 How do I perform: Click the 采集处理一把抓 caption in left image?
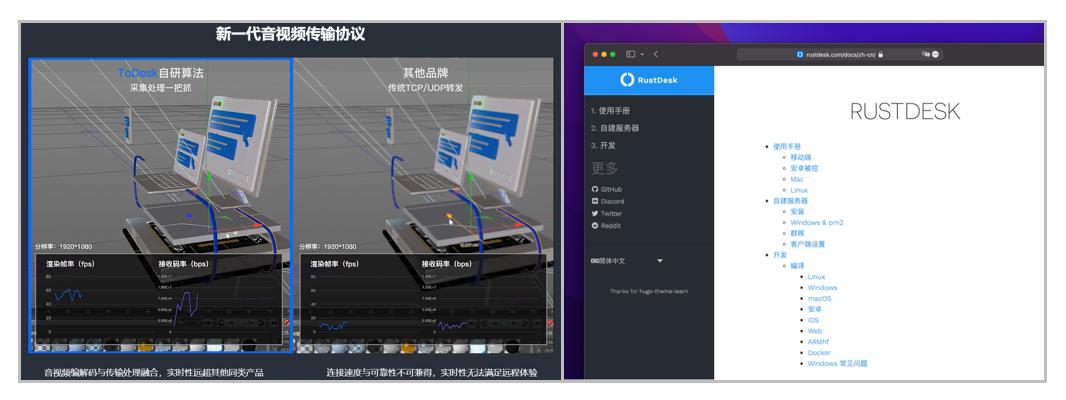(x=161, y=88)
